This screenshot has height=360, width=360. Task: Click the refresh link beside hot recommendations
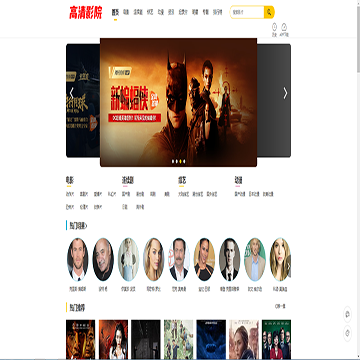(280, 306)
